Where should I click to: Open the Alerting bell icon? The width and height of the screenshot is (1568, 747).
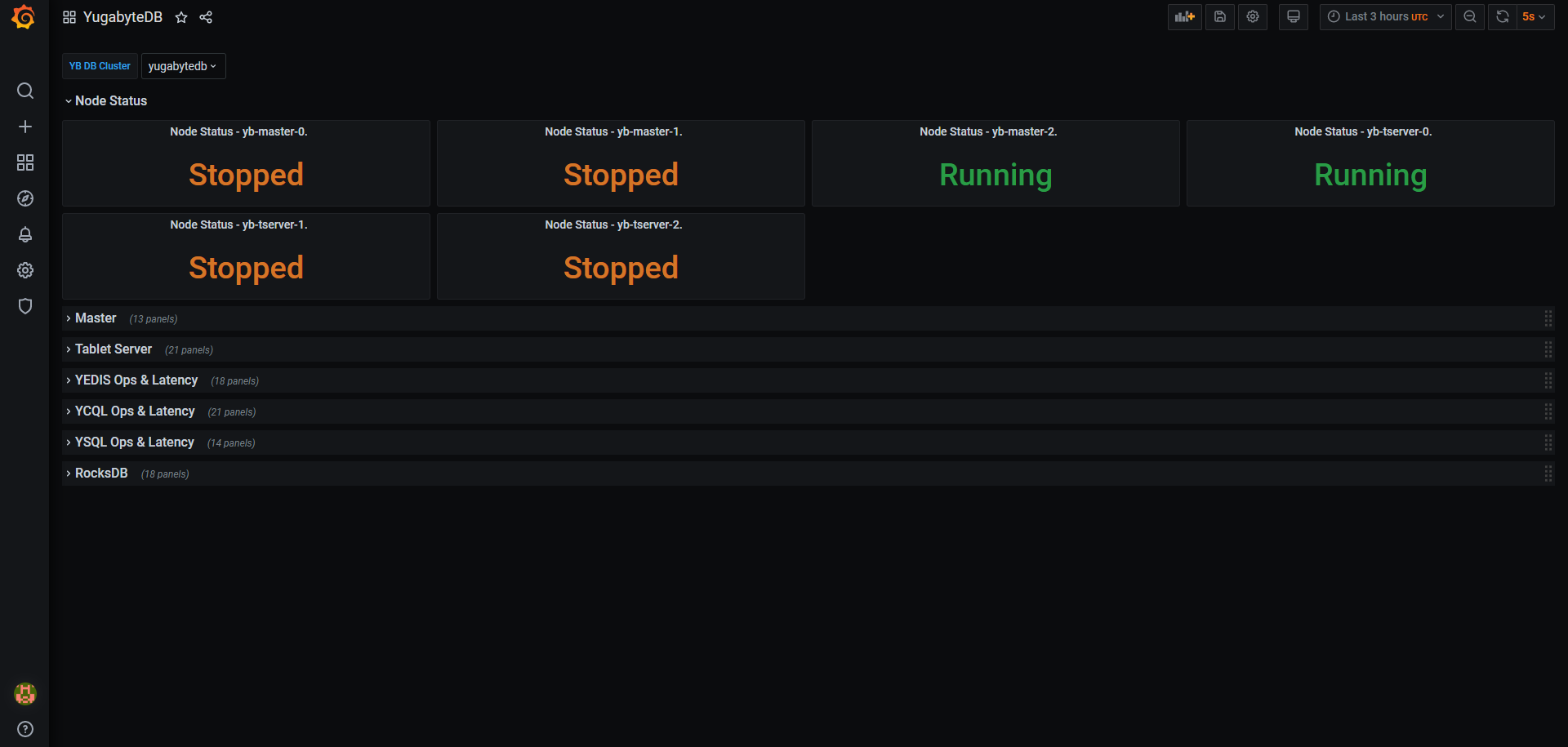click(x=25, y=234)
